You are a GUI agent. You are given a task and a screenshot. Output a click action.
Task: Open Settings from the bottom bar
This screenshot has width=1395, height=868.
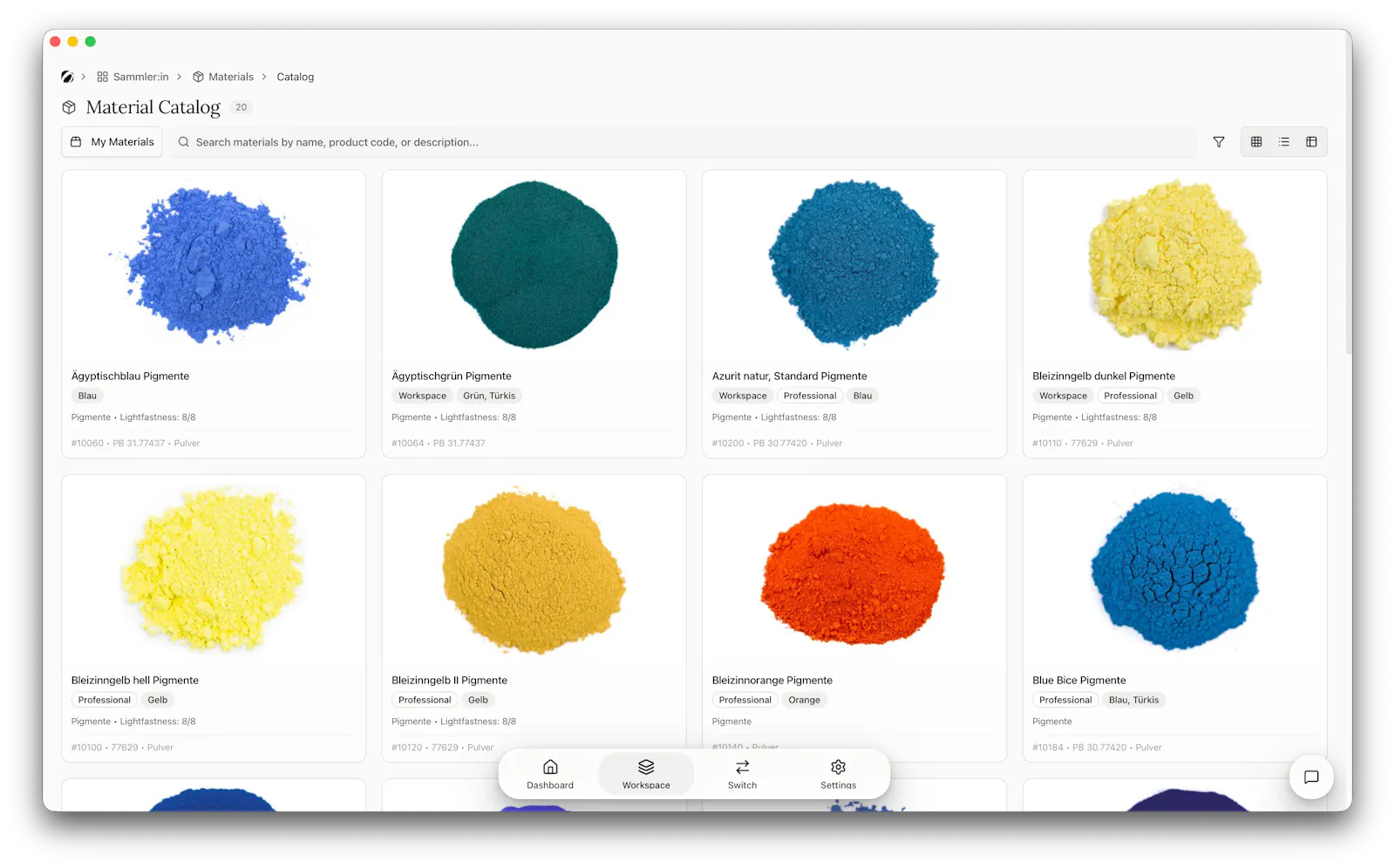click(838, 774)
